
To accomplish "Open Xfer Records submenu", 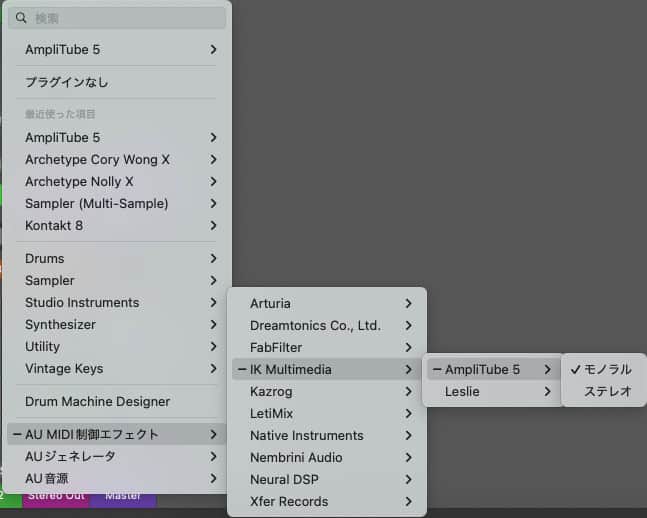I will [x=327, y=501].
